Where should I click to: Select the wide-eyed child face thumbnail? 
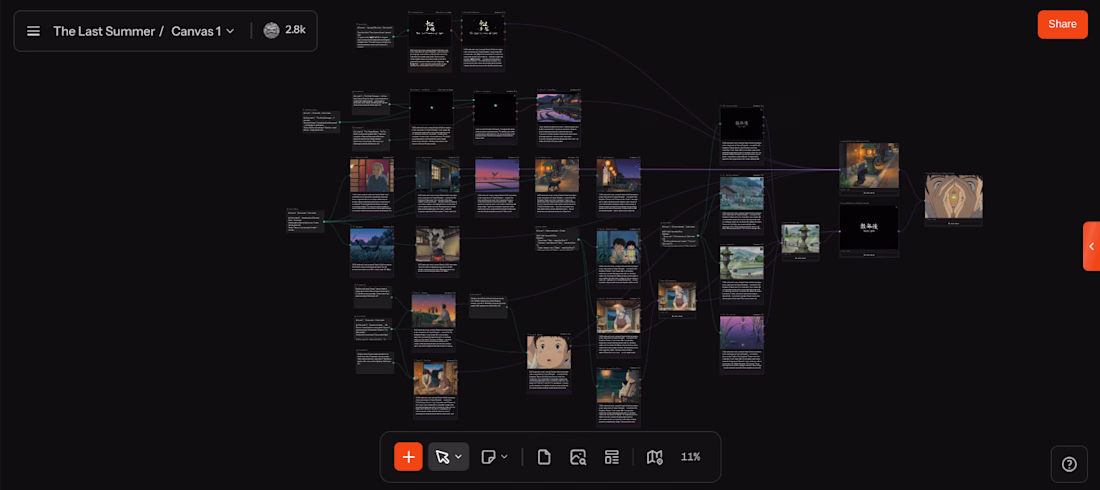pos(549,352)
